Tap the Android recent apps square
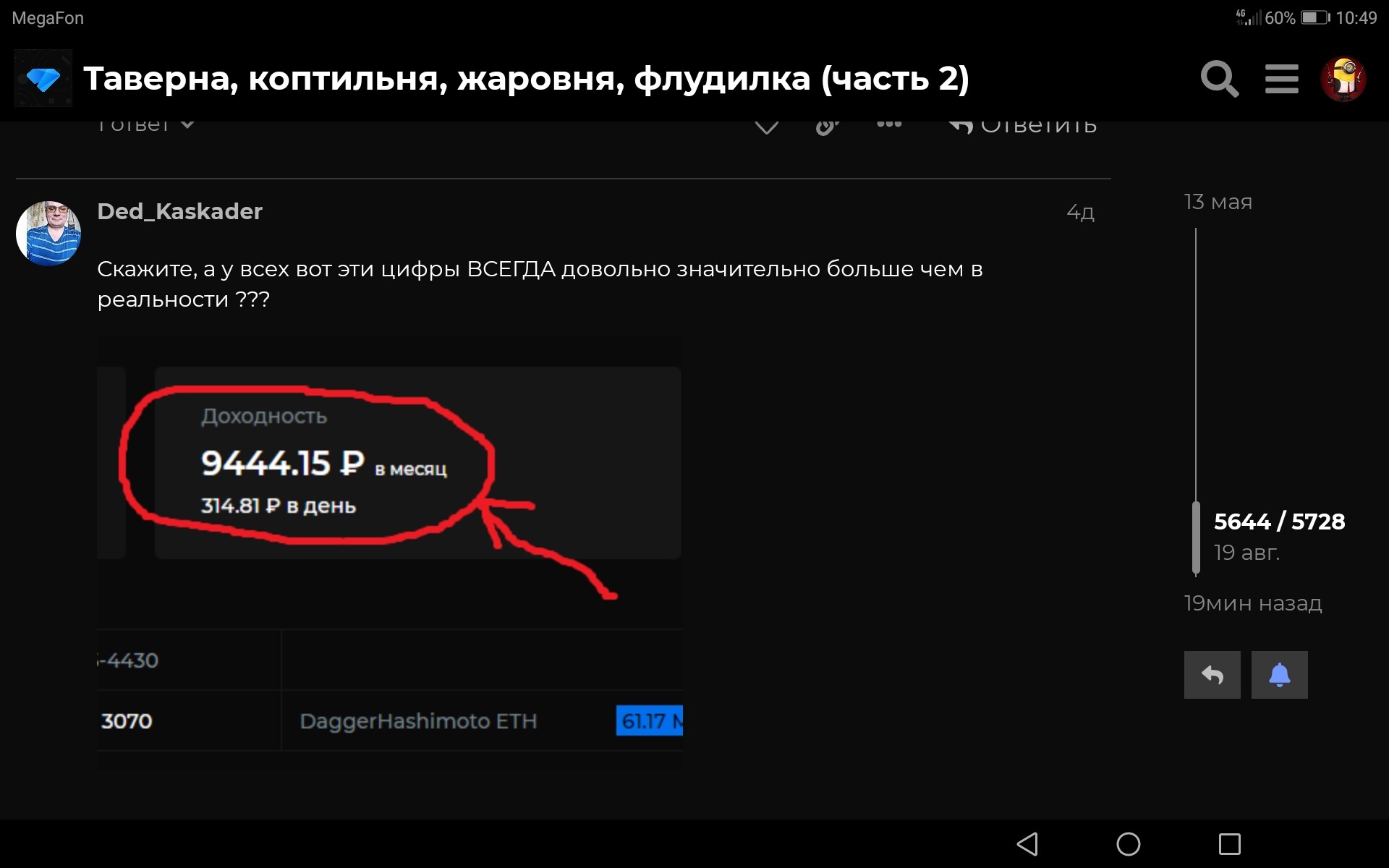Image resolution: width=1389 pixels, height=868 pixels. 1229,844
